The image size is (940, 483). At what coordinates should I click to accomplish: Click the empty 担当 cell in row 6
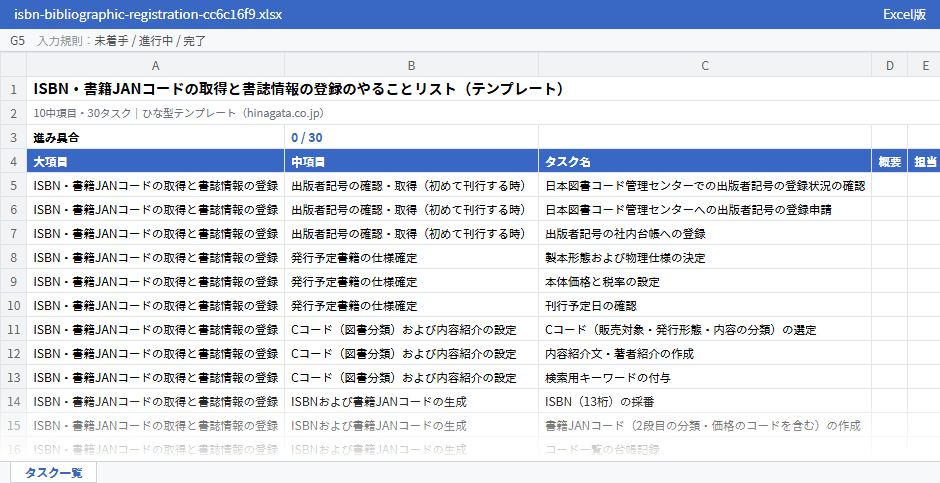pyautogui.click(x=924, y=209)
